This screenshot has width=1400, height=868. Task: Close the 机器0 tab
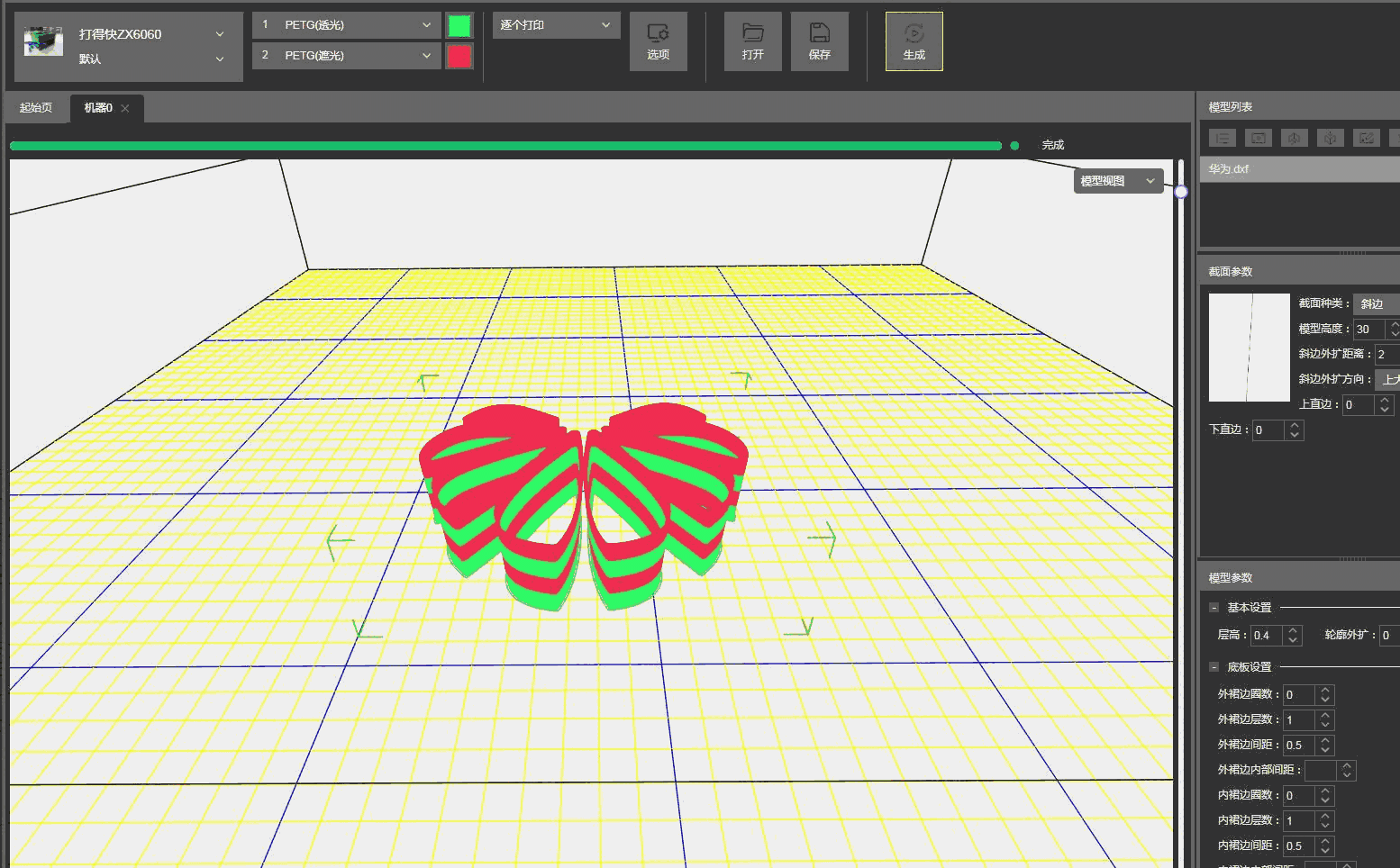pyautogui.click(x=125, y=108)
